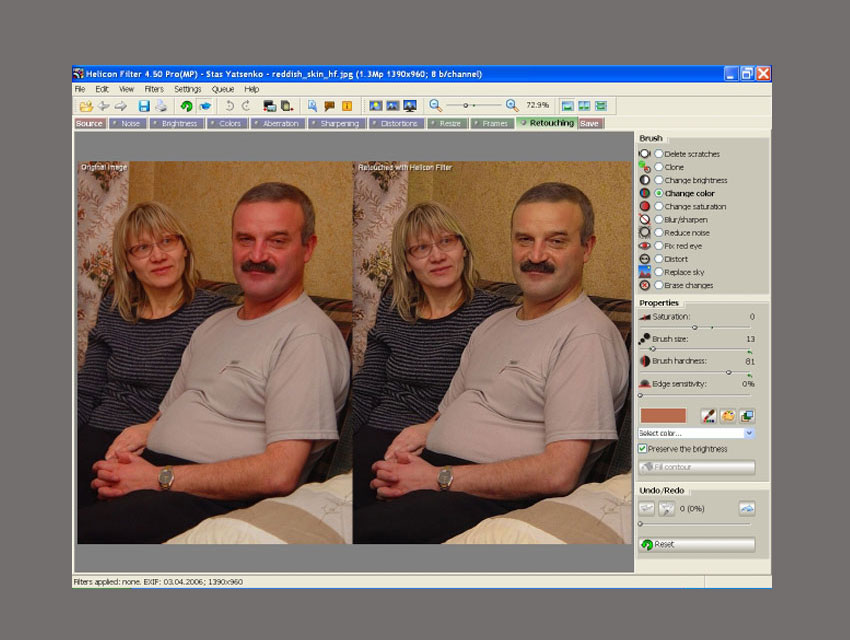This screenshot has width=850, height=640.
Task: Switch to the Colors tab
Action: pyautogui.click(x=227, y=124)
